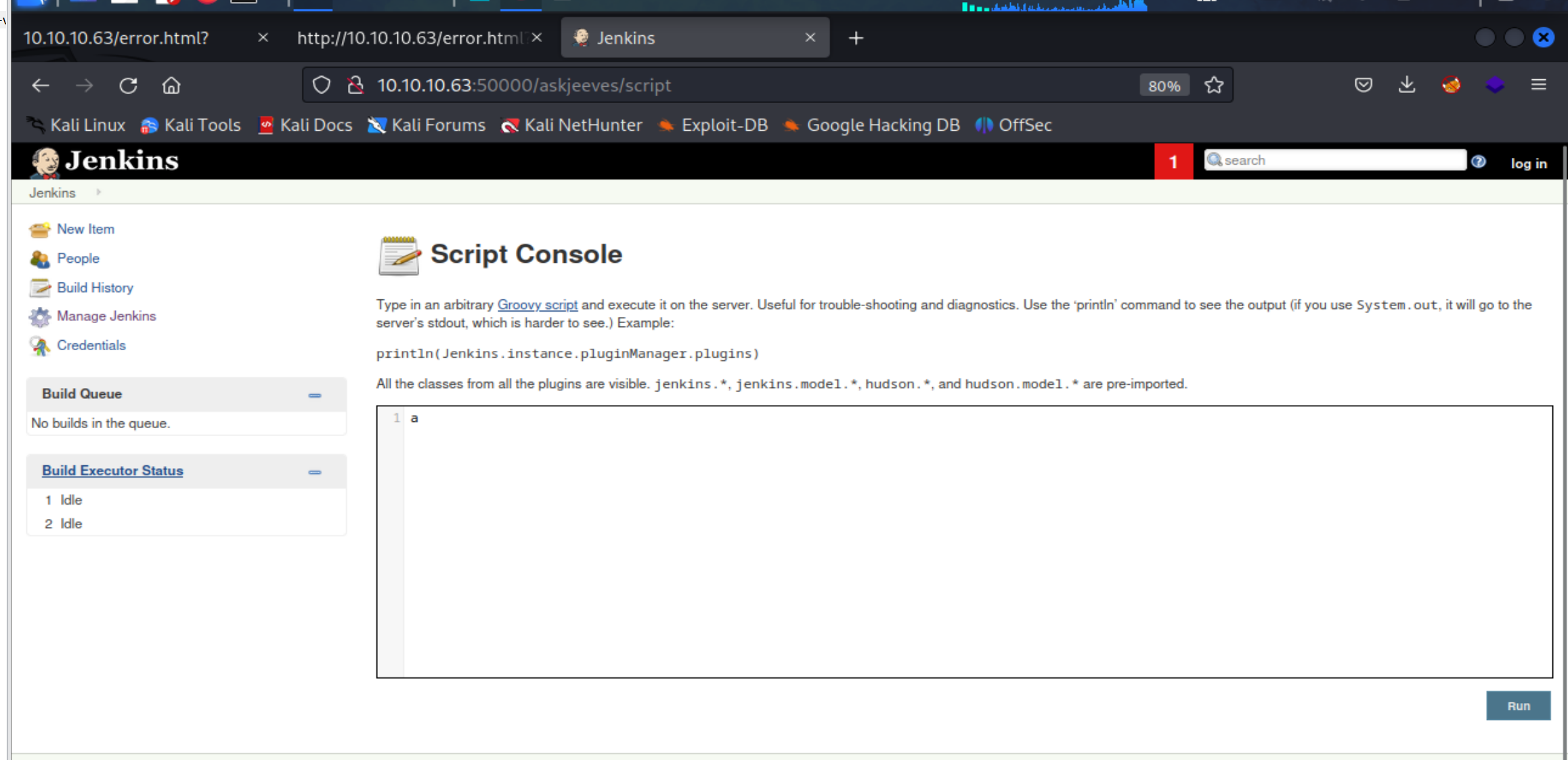Expand the Jenkins breadcrumb arrow
The width and height of the screenshot is (1568, 760).
coord(99,192)
